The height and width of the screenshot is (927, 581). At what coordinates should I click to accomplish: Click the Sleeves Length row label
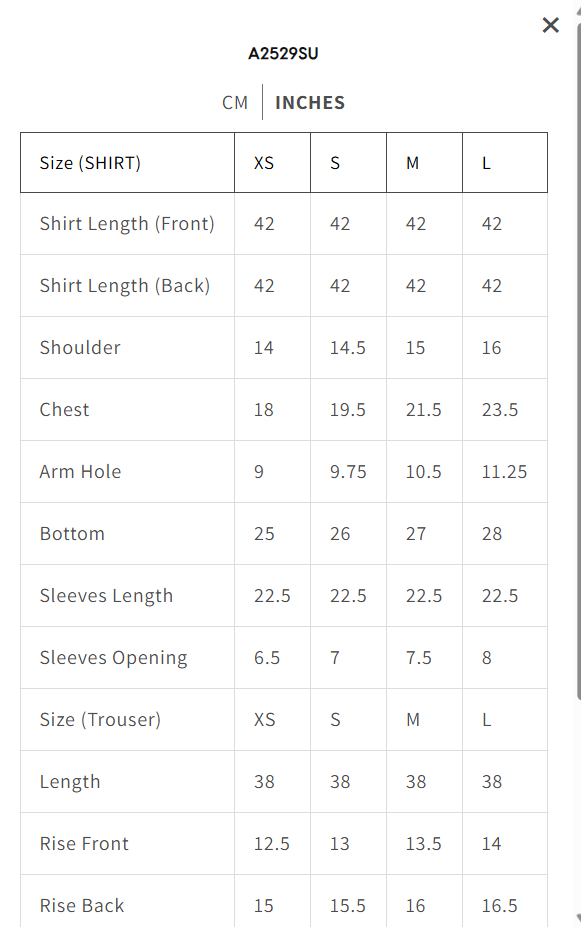[x=106, y=595]
